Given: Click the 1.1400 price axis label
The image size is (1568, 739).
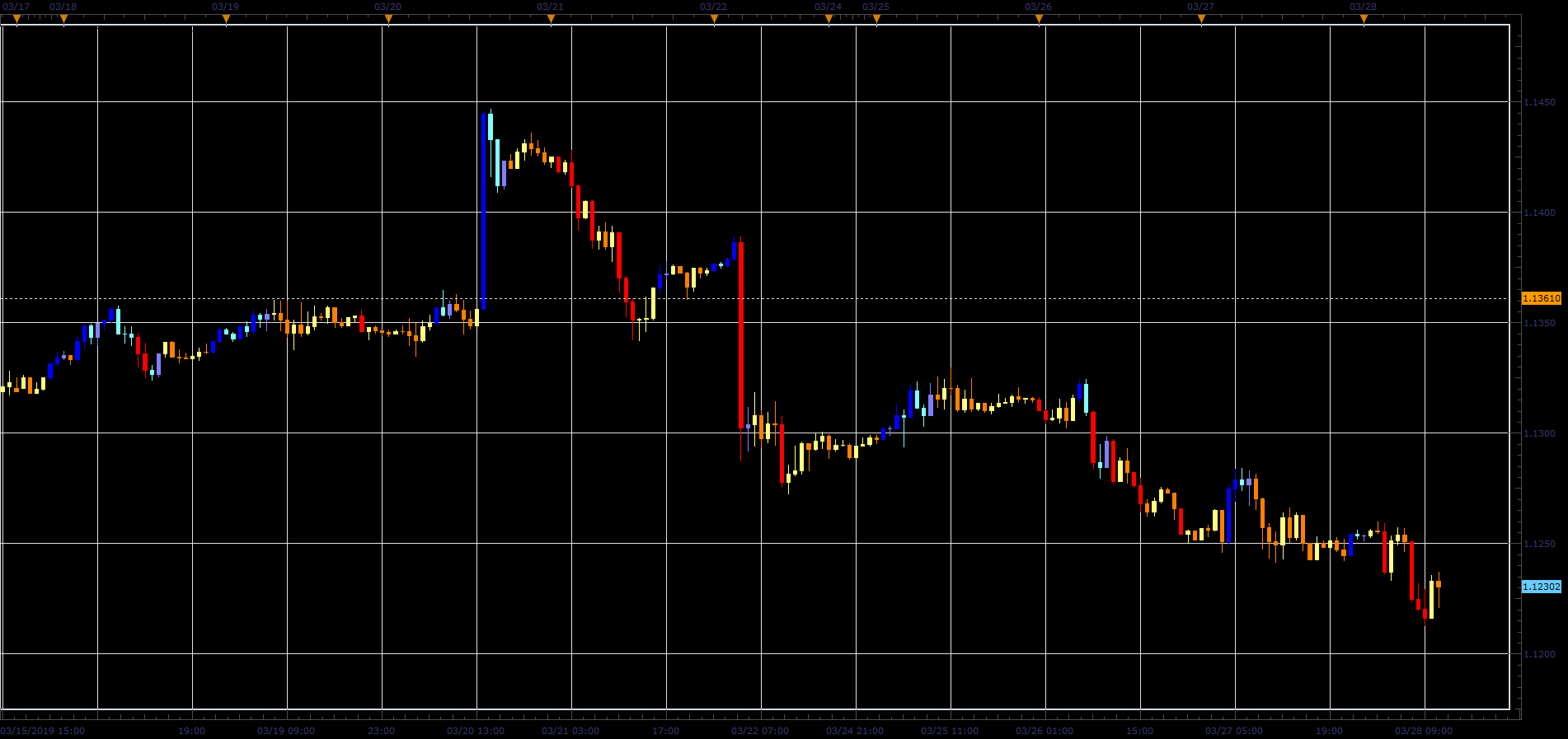Looking at the screenshot, I should coord(1539,213).
